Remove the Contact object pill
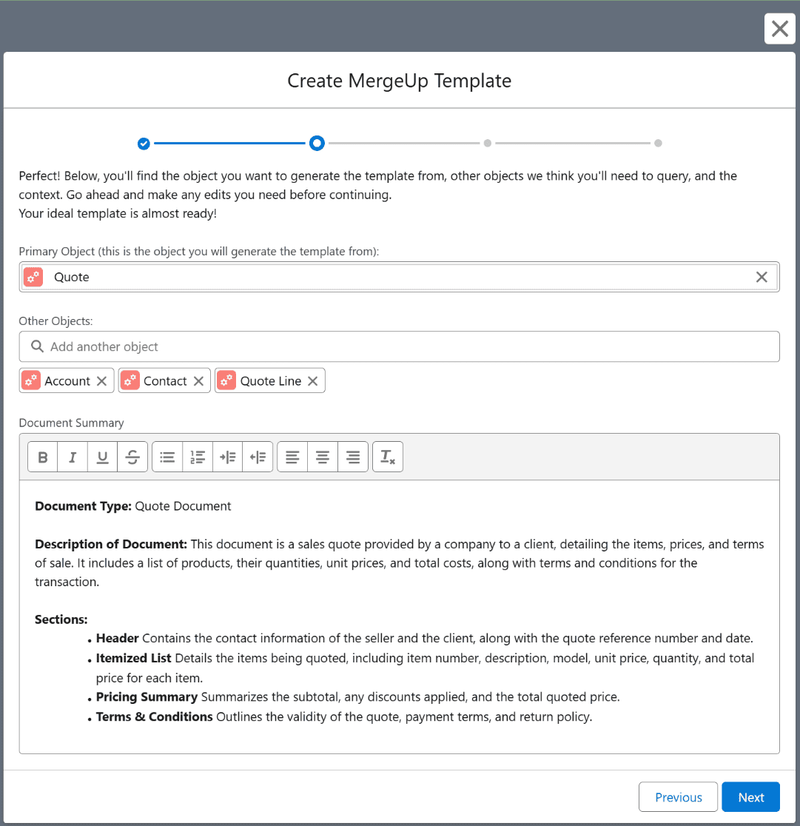 199,381
